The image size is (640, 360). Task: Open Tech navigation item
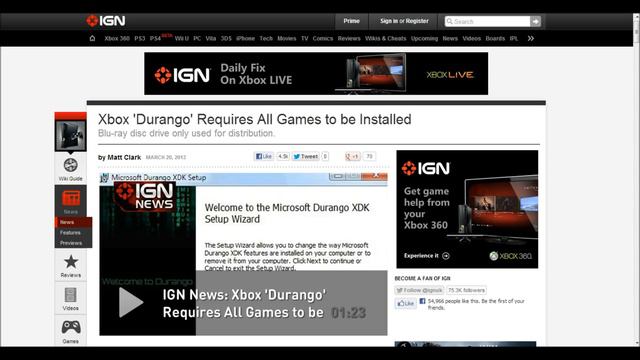266,38
